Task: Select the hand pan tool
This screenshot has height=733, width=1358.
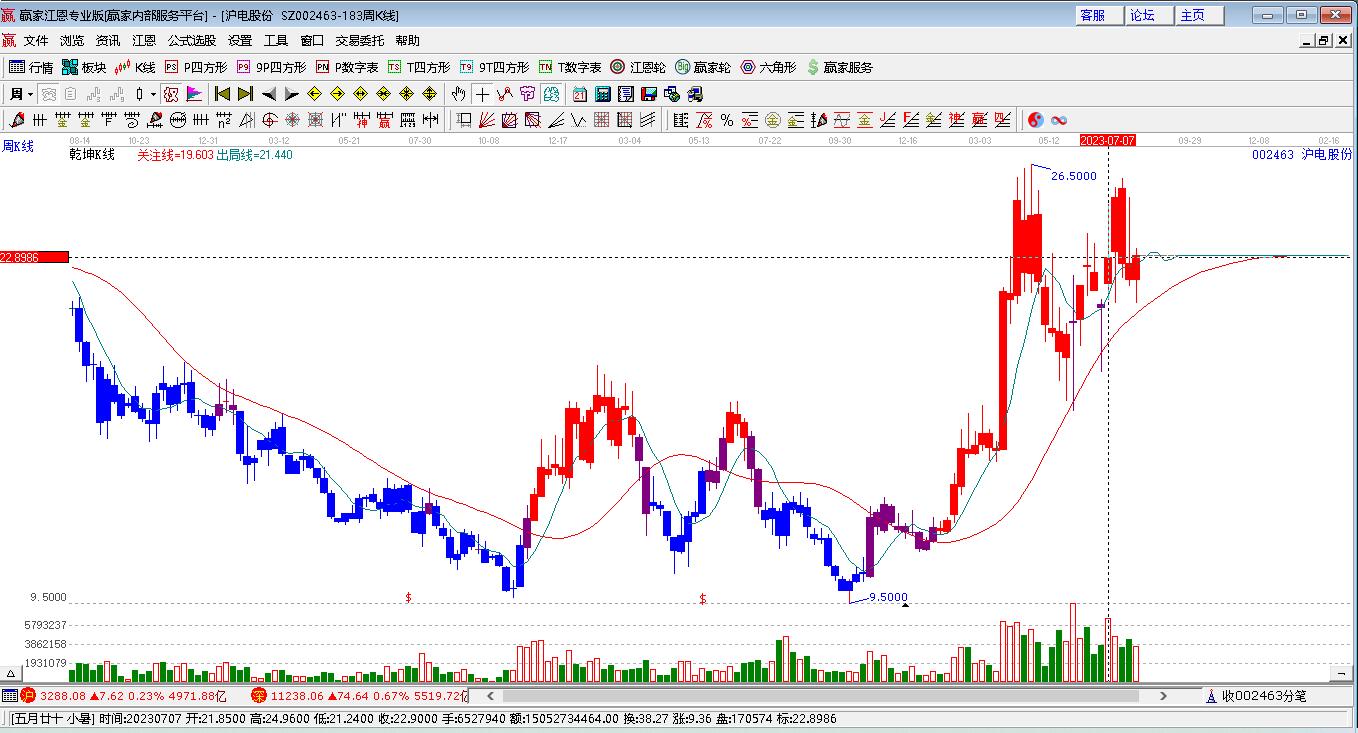Action: pyautogui.click(x=458, y=94)
